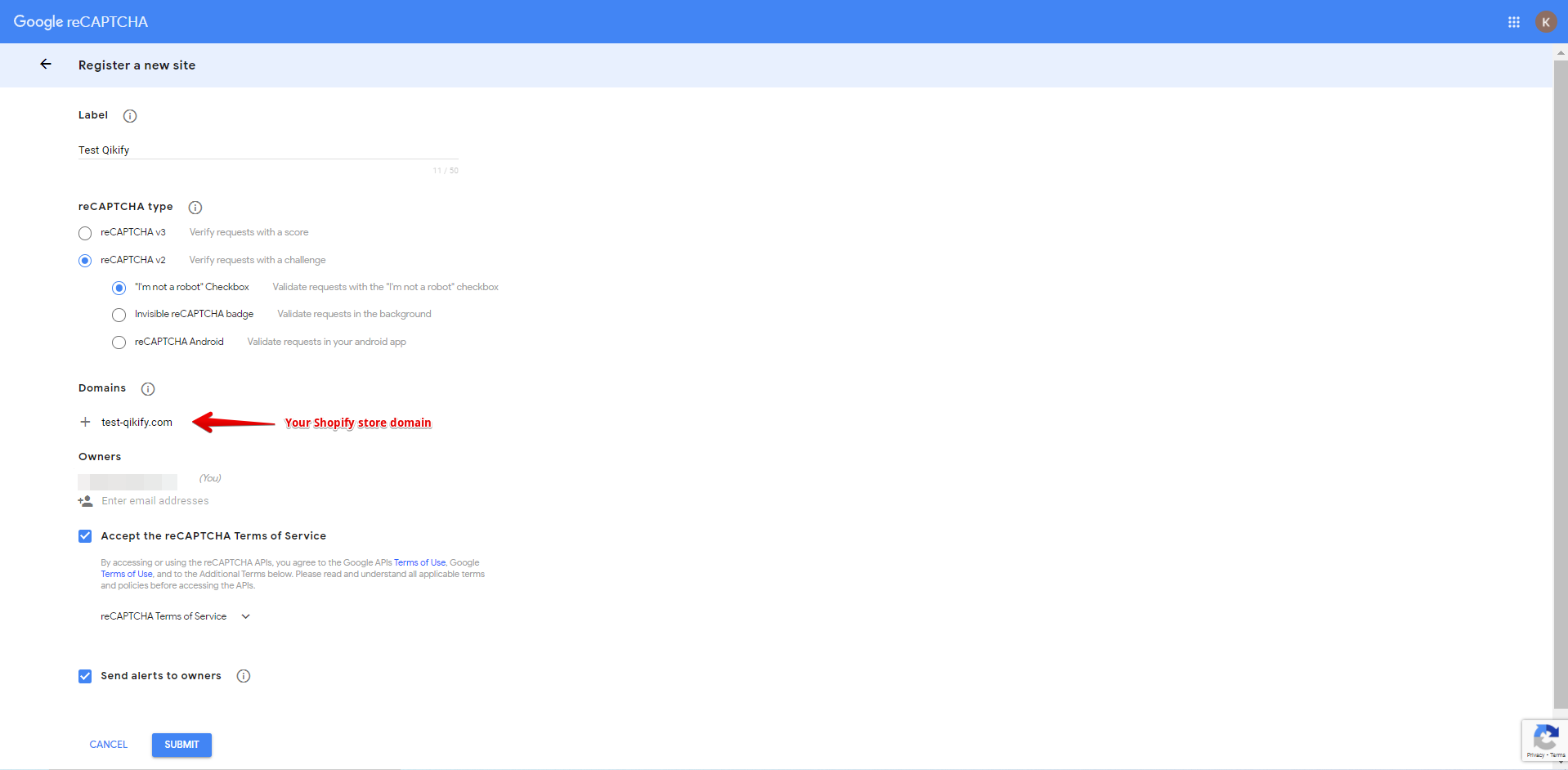Edit the Label field containing Test Qikify
1568x770 pixels.
tap(268, 150)
